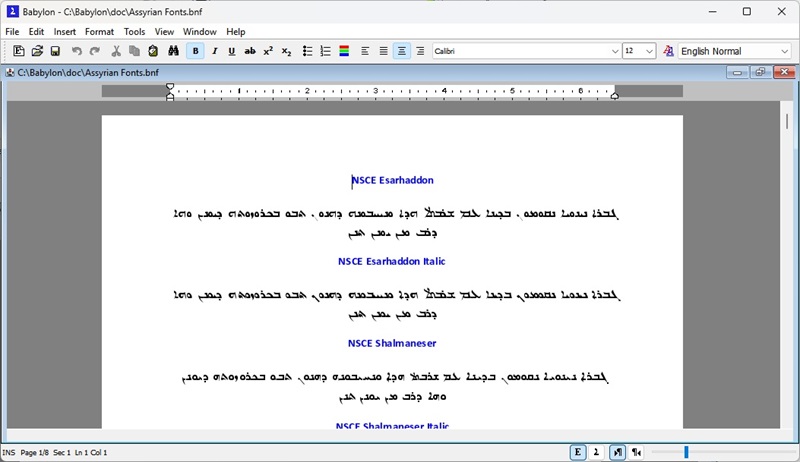This screenshot has width=800, height=462.
Task: Click the NSCE Esarhaddon heading
Action: (392, 180)
